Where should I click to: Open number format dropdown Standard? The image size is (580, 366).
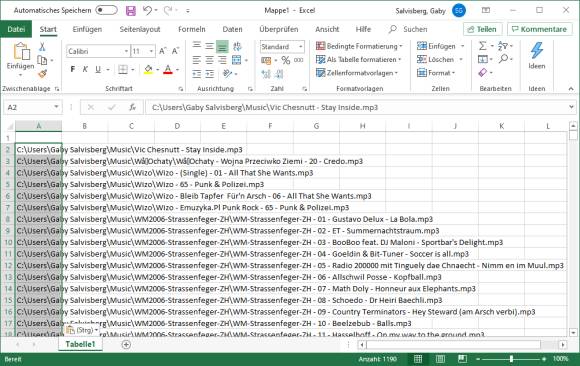[x=301, y=47]
